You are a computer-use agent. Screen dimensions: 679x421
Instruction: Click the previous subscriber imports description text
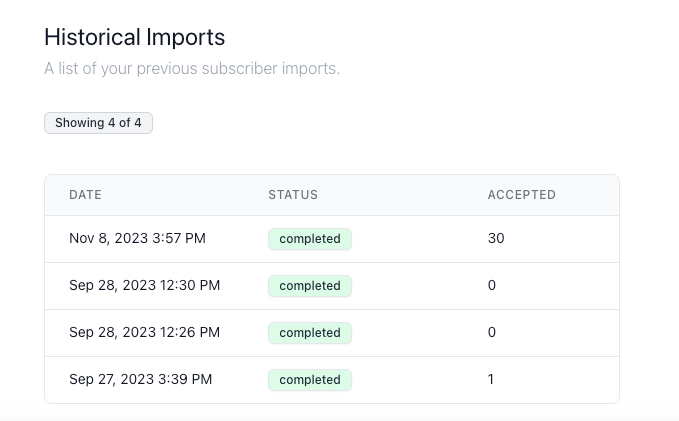192,69
